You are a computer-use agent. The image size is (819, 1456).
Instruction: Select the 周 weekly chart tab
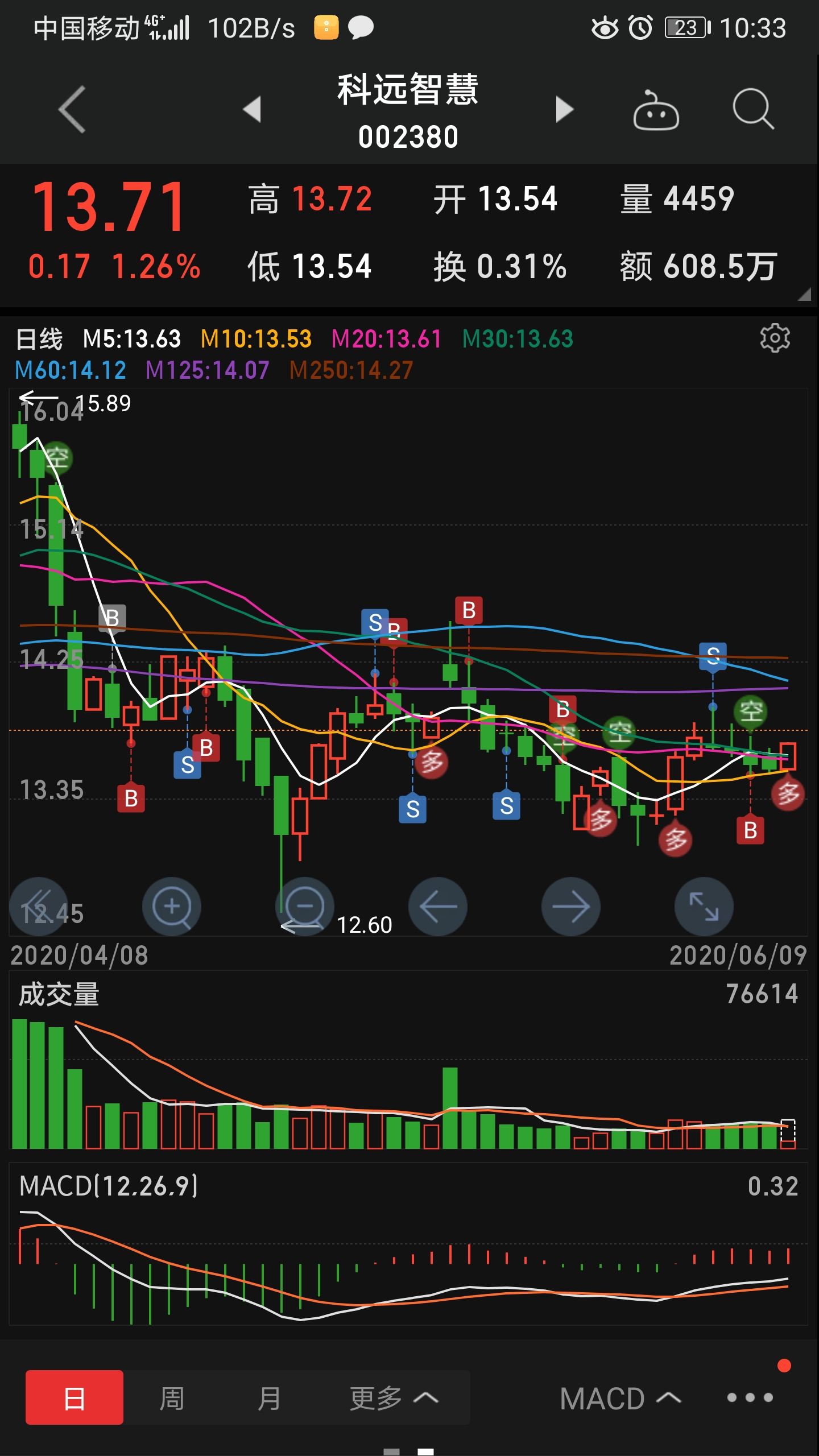[x=172, y=1397]
